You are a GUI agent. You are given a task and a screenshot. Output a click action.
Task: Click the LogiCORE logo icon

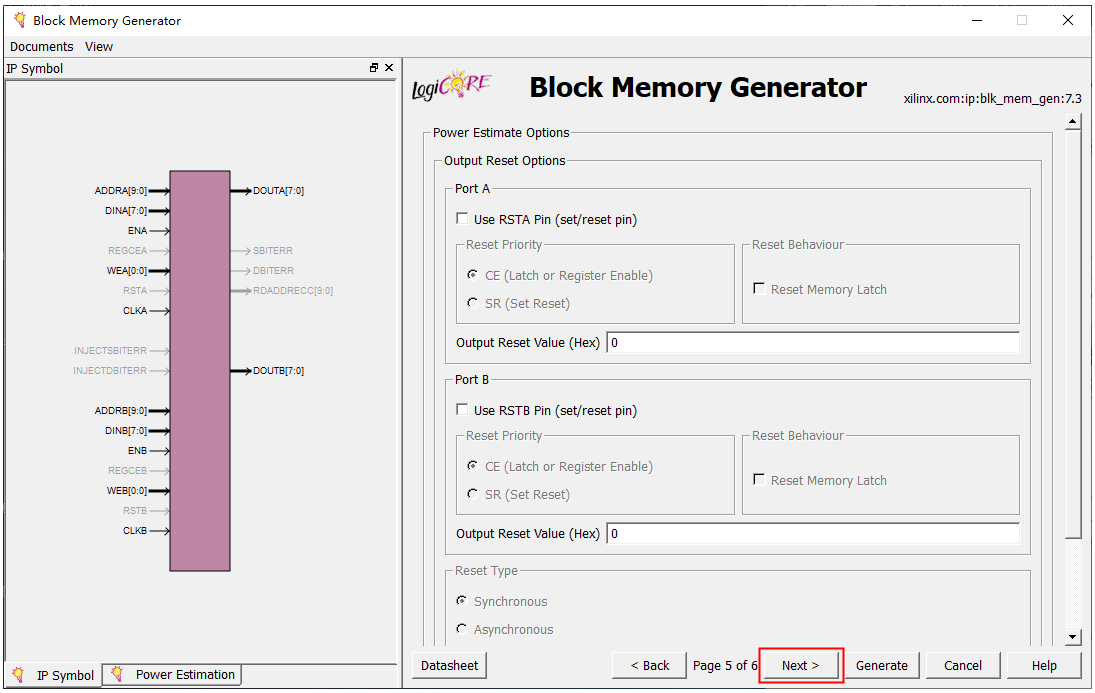pos(451,86)
